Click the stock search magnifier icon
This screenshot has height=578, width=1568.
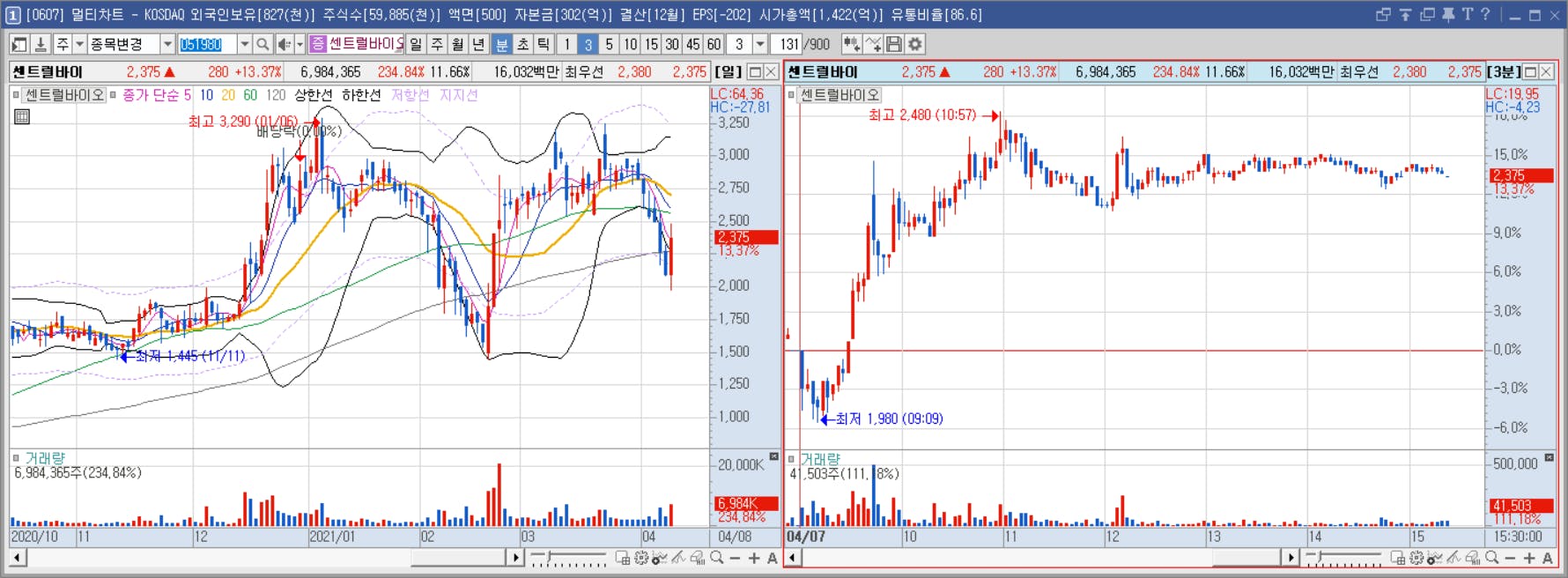(263, 44)
